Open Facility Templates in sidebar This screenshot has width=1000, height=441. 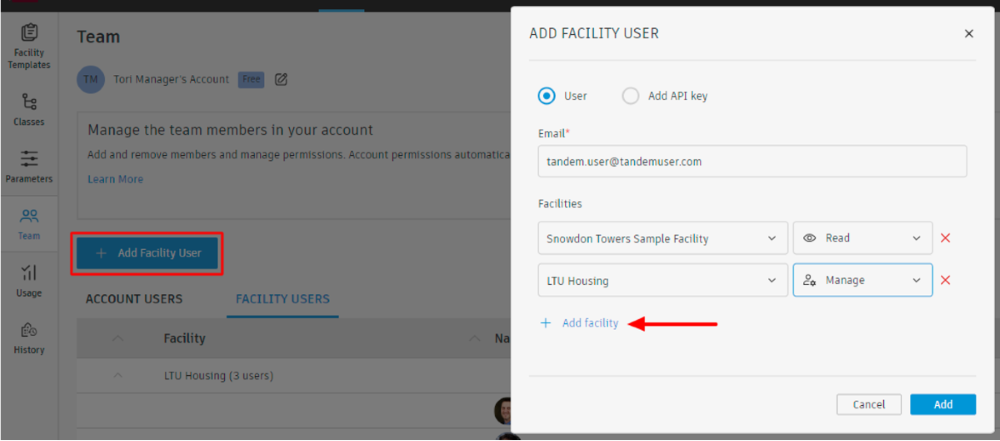[x=29, y=45]
